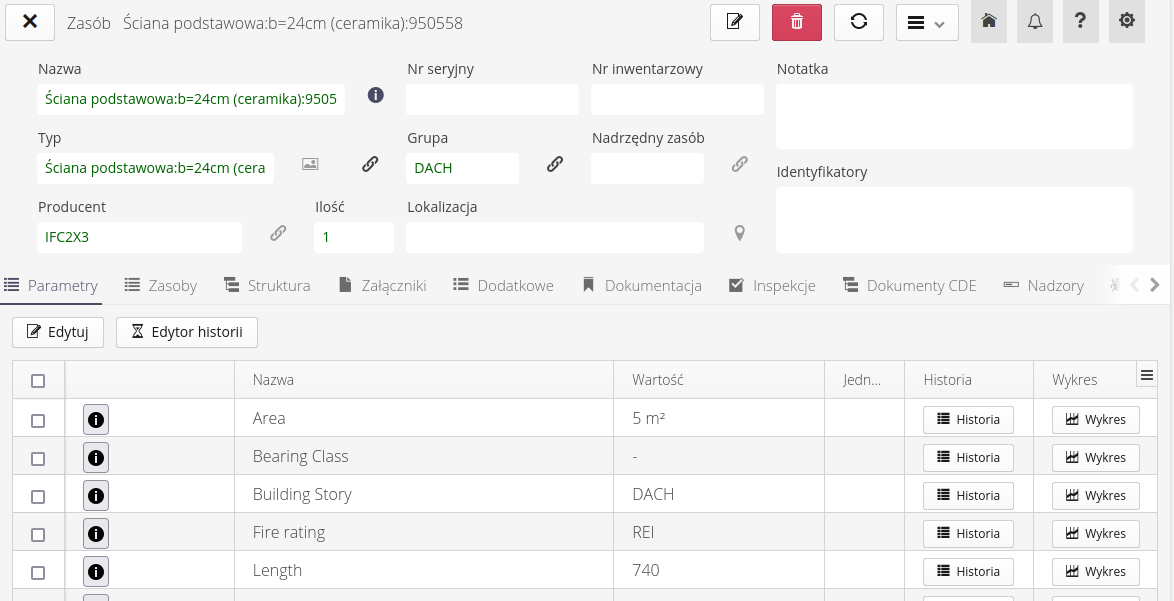
Task: Open the table column menu icon
Action: pos(1147,375)
